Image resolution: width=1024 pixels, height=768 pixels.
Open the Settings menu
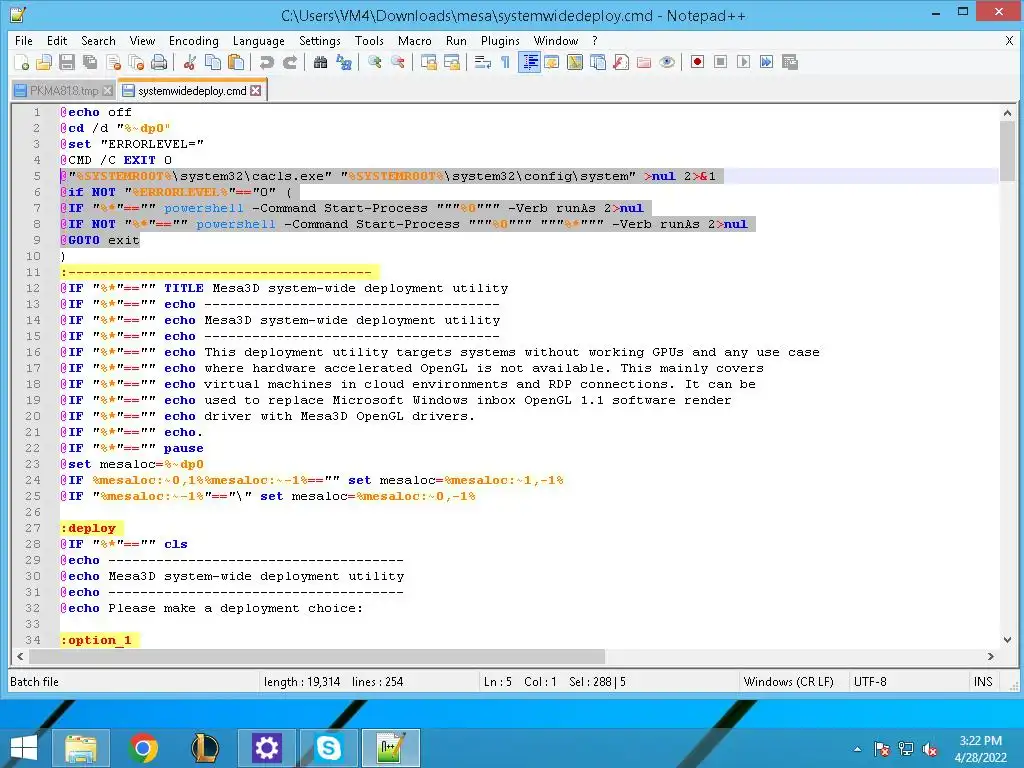click(x=319, y=40)
